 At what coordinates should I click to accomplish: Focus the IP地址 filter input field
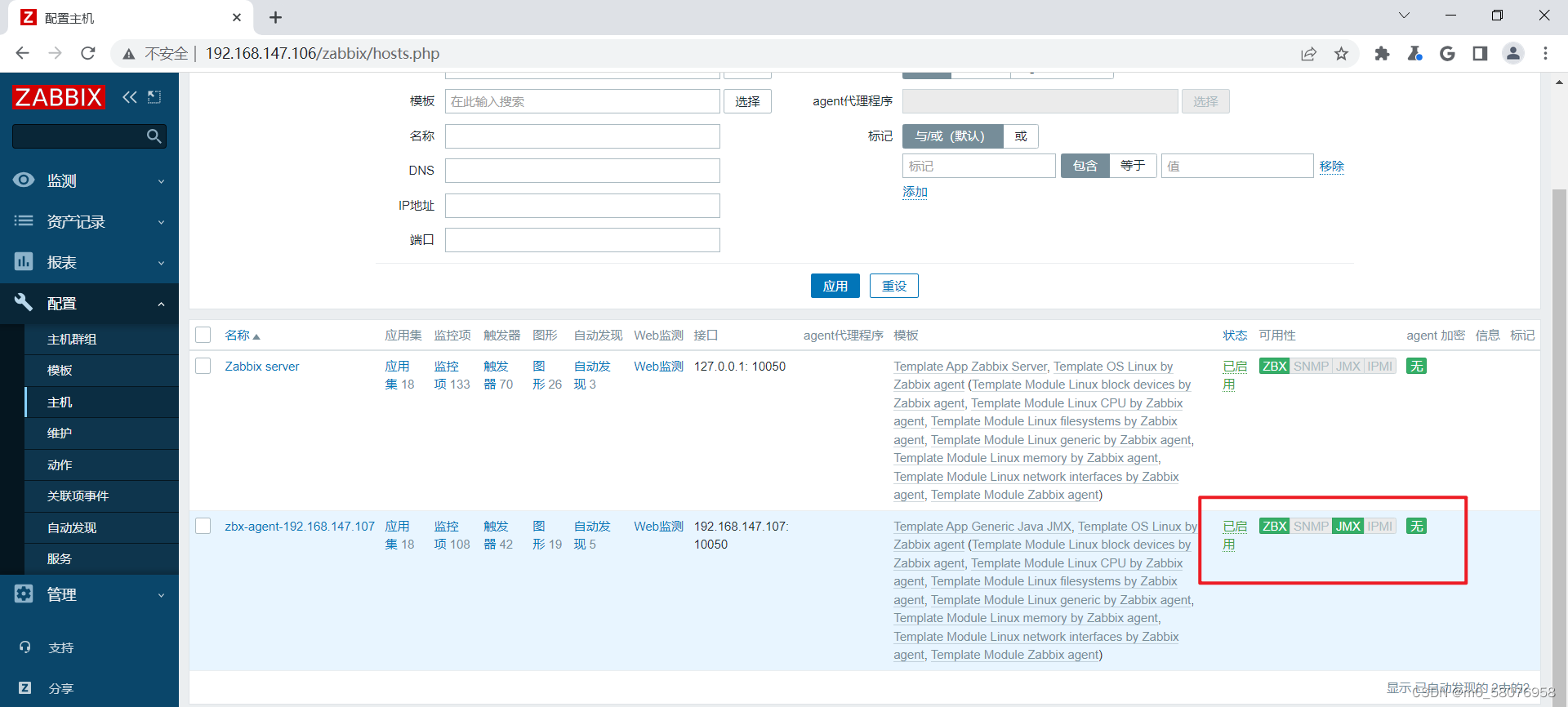point(582,206)
